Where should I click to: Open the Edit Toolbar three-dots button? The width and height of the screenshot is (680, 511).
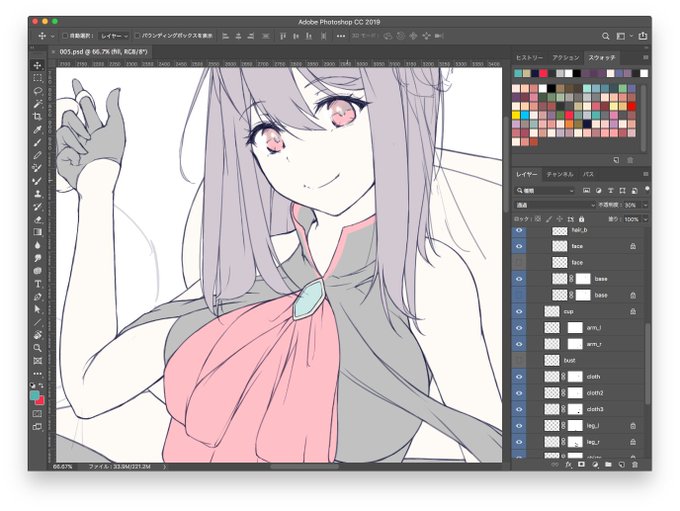coord(38,373)
